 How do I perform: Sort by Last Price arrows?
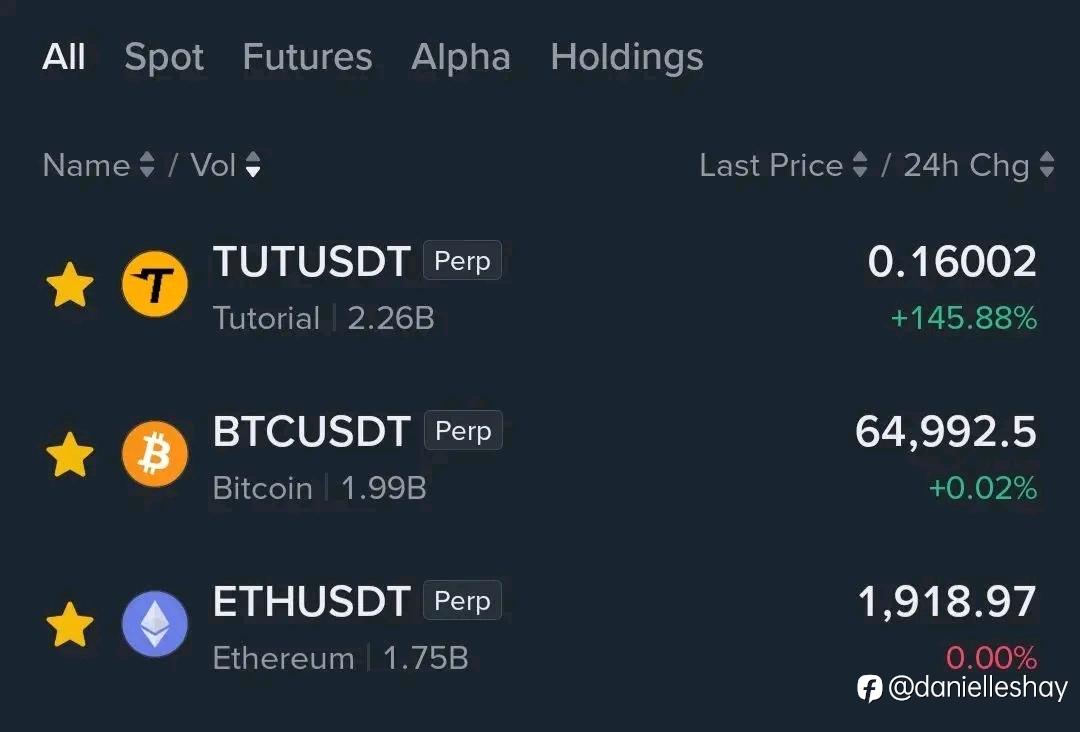click(860, 165)
